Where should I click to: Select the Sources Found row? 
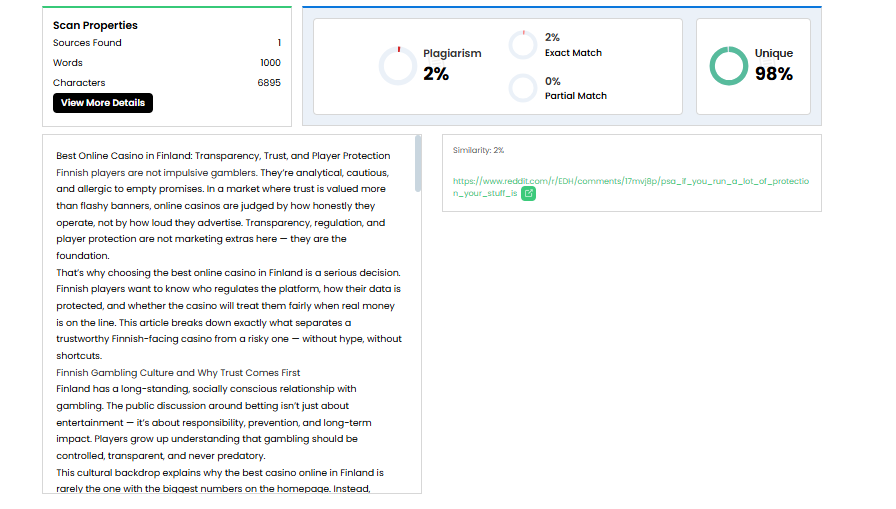pyautogui.click(x=167, y=43)
